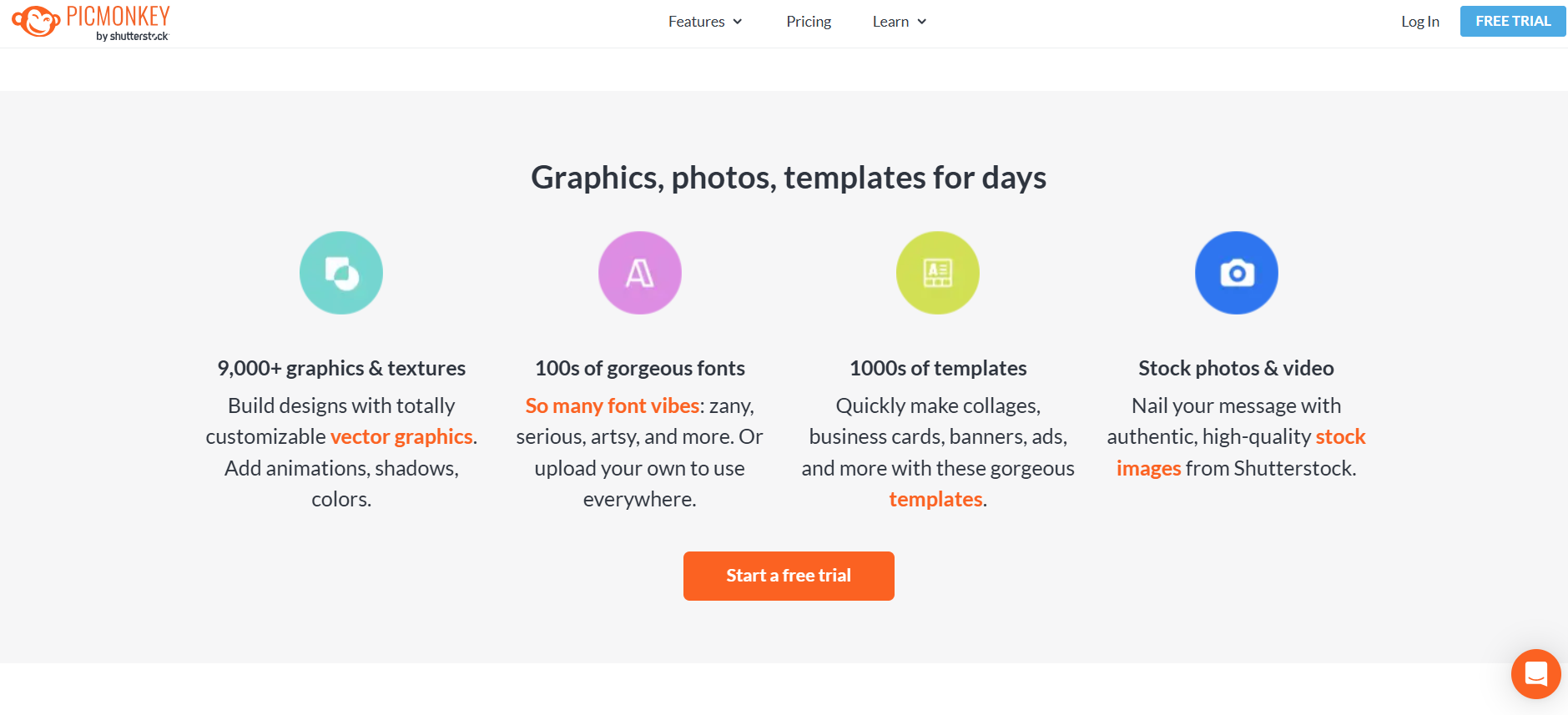Go to the Pricing page
This screenshot has height=715, width=1568.
(x=809, y=22)
